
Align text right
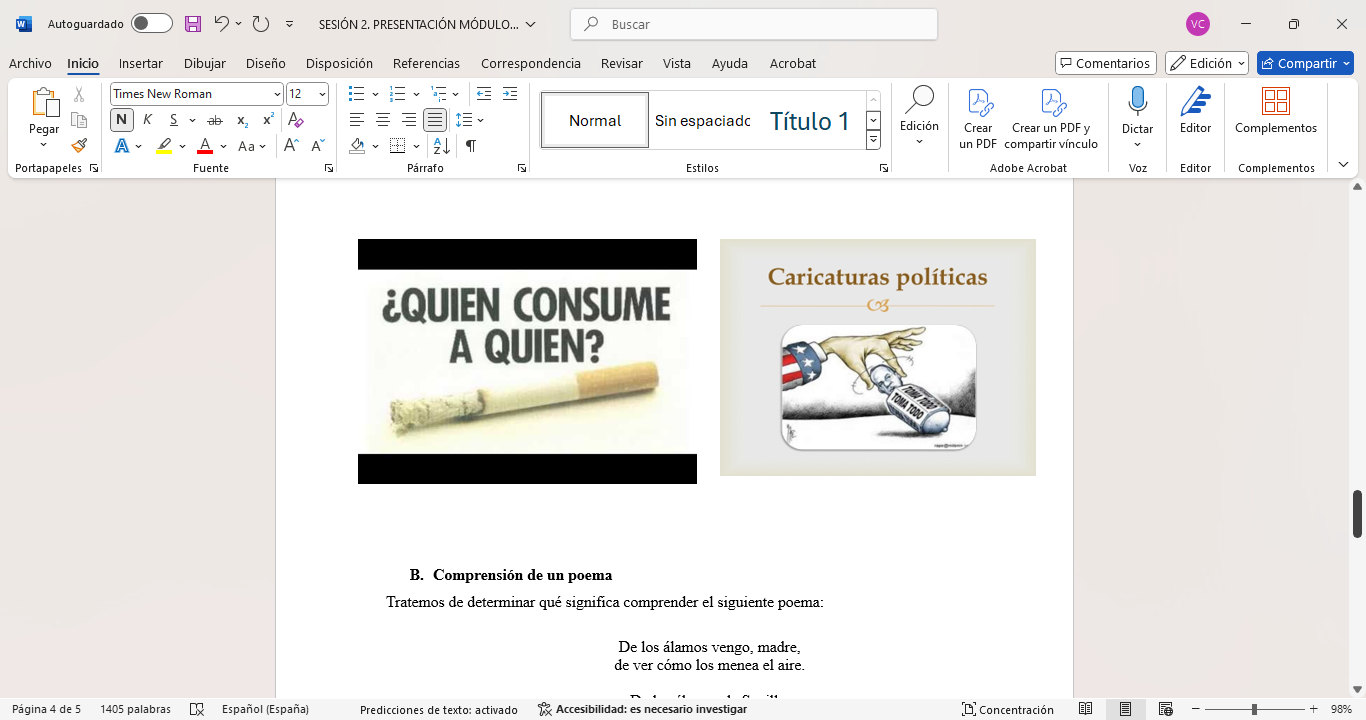coord(409,120)
